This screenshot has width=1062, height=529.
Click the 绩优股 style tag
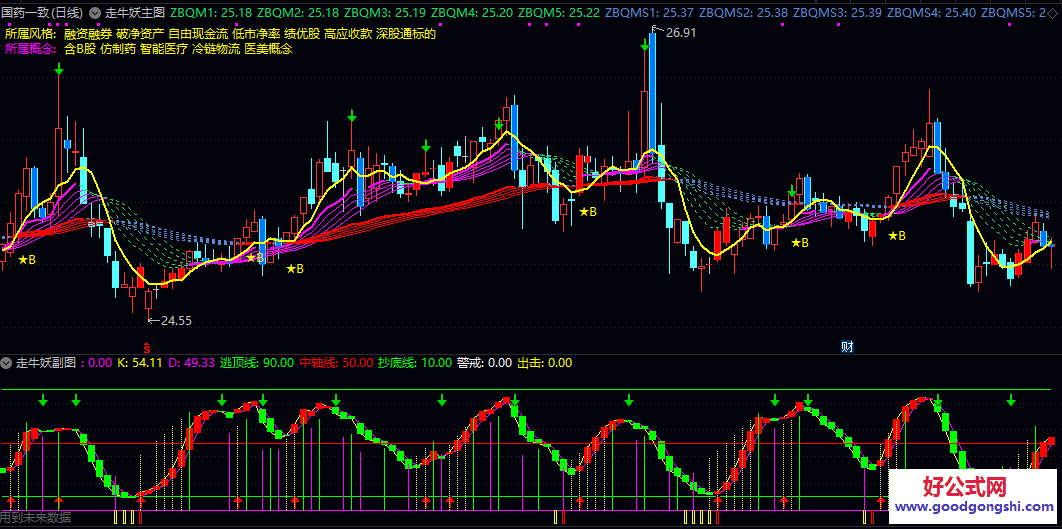302,34
